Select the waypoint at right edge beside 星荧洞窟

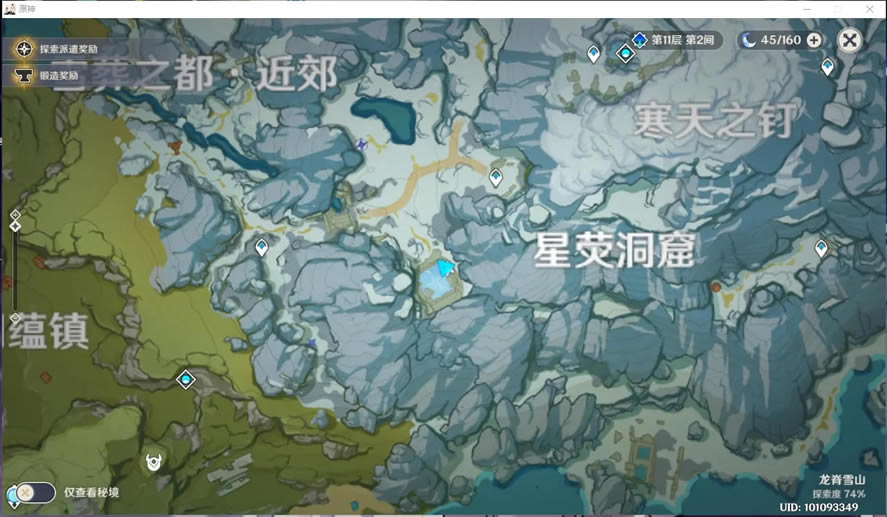tap(821, 247)
